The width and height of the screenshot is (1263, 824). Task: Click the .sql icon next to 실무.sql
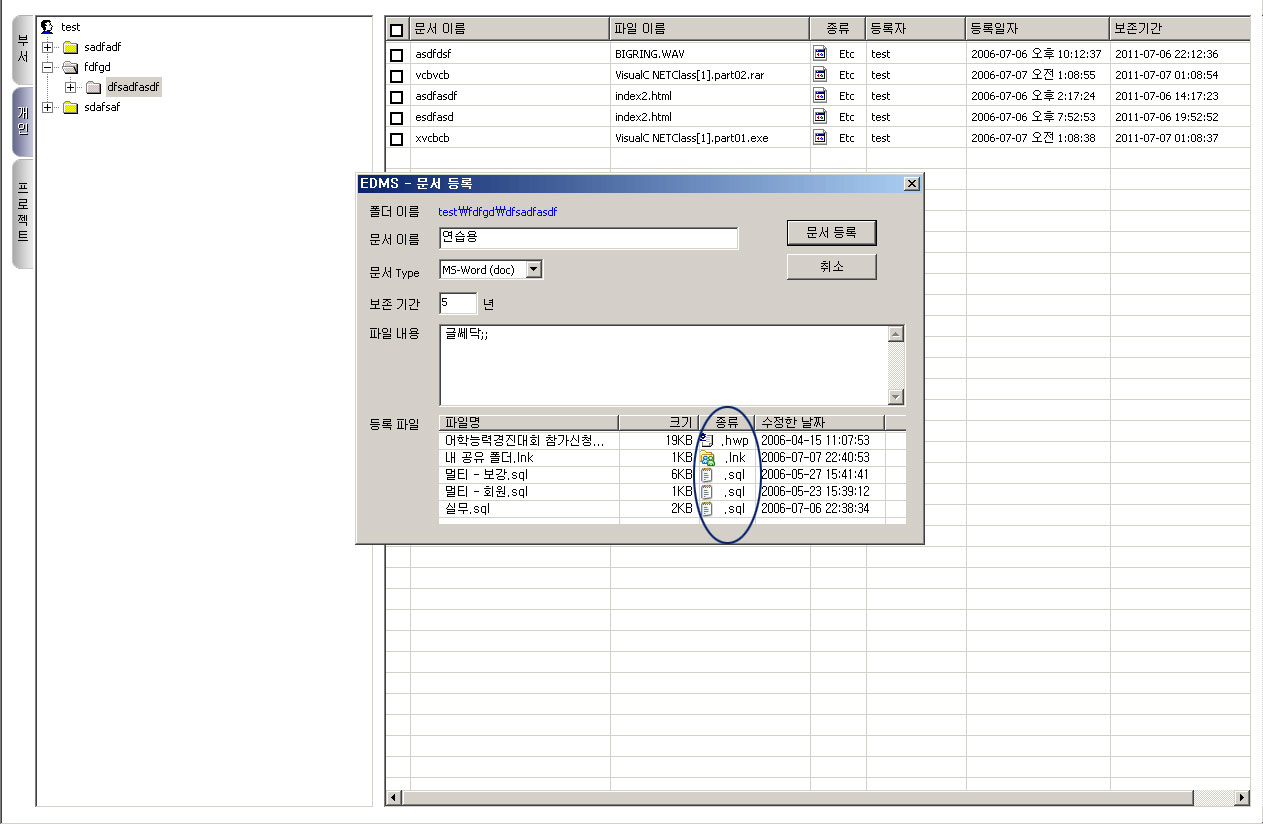[x=707, y=508]
